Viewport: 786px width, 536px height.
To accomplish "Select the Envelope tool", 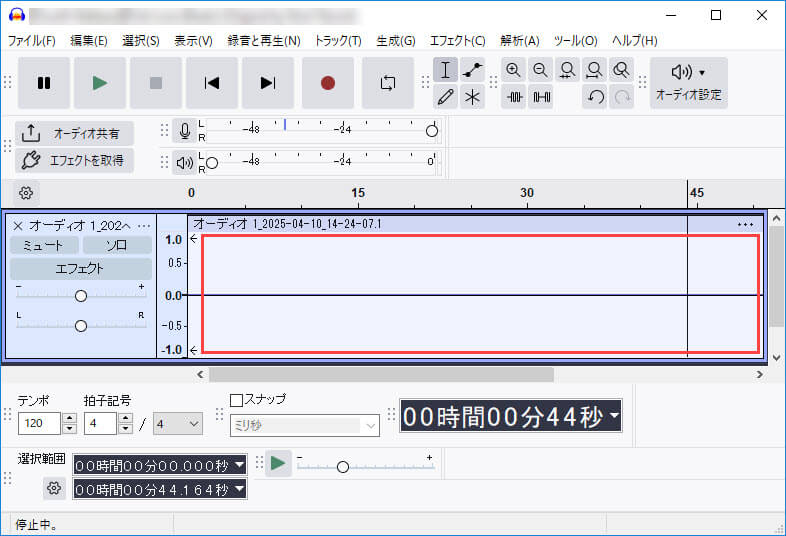I will [x=472, y=70].
